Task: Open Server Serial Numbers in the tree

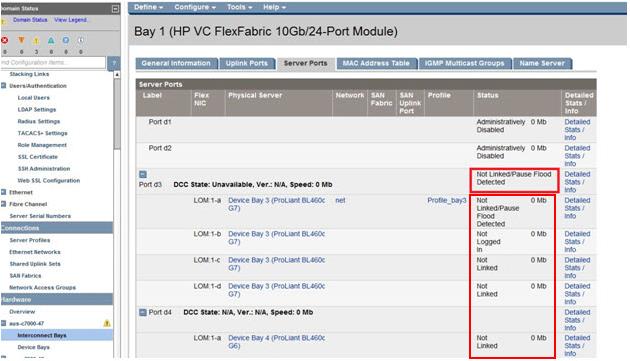Action: pos(40,216)
